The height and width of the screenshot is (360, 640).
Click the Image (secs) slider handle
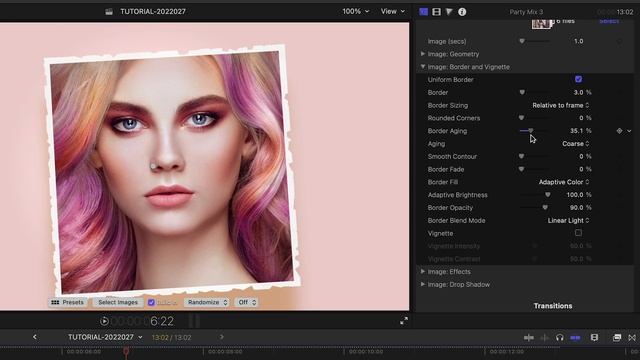click(522, 41)
